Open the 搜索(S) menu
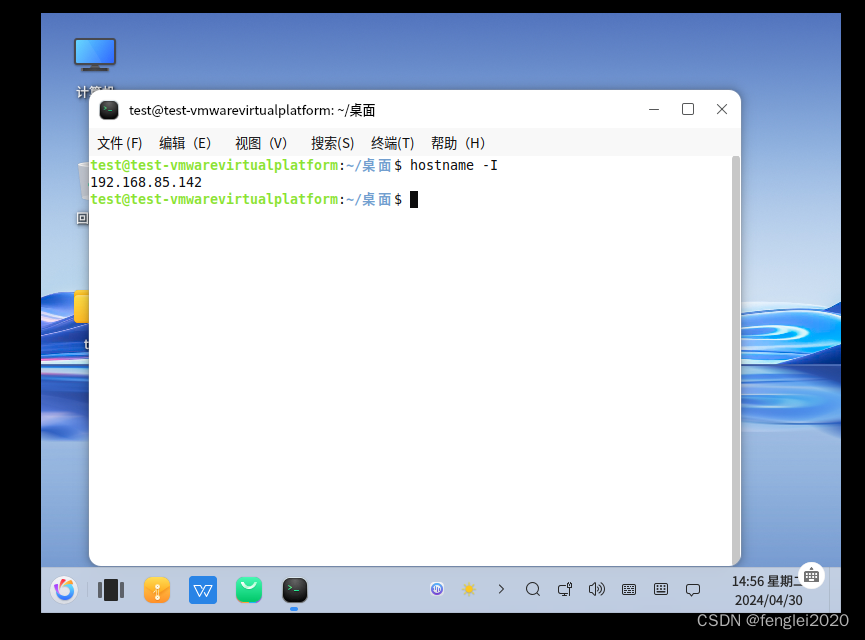865x640 pixels. pos(332,143)
